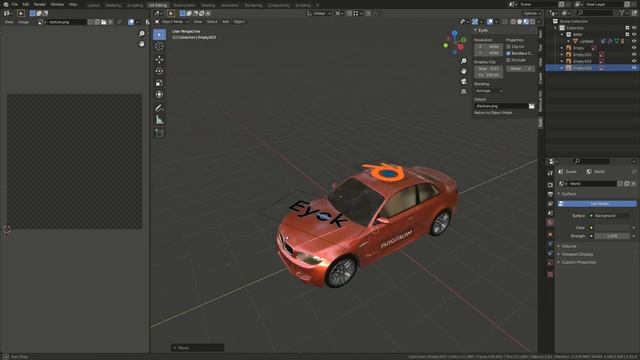Click the image editor zoom magnifier icon
Image resolution: width=640 pixels, height=360 pixels.
[142, 33]
